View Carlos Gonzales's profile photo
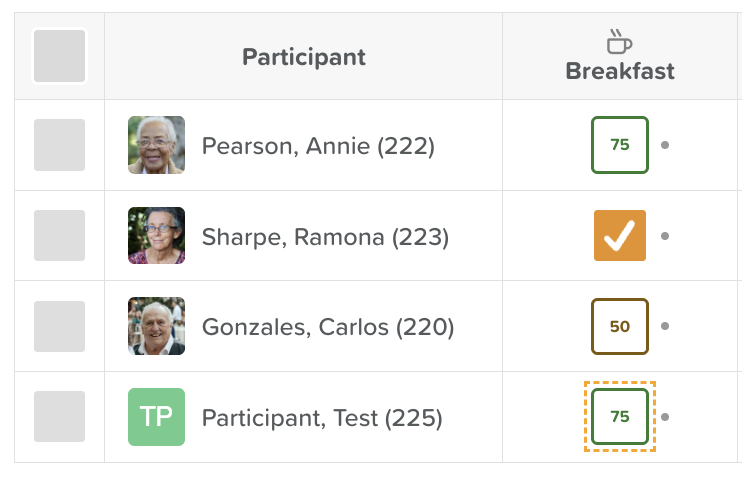The image size is (742, 478). 156,326
